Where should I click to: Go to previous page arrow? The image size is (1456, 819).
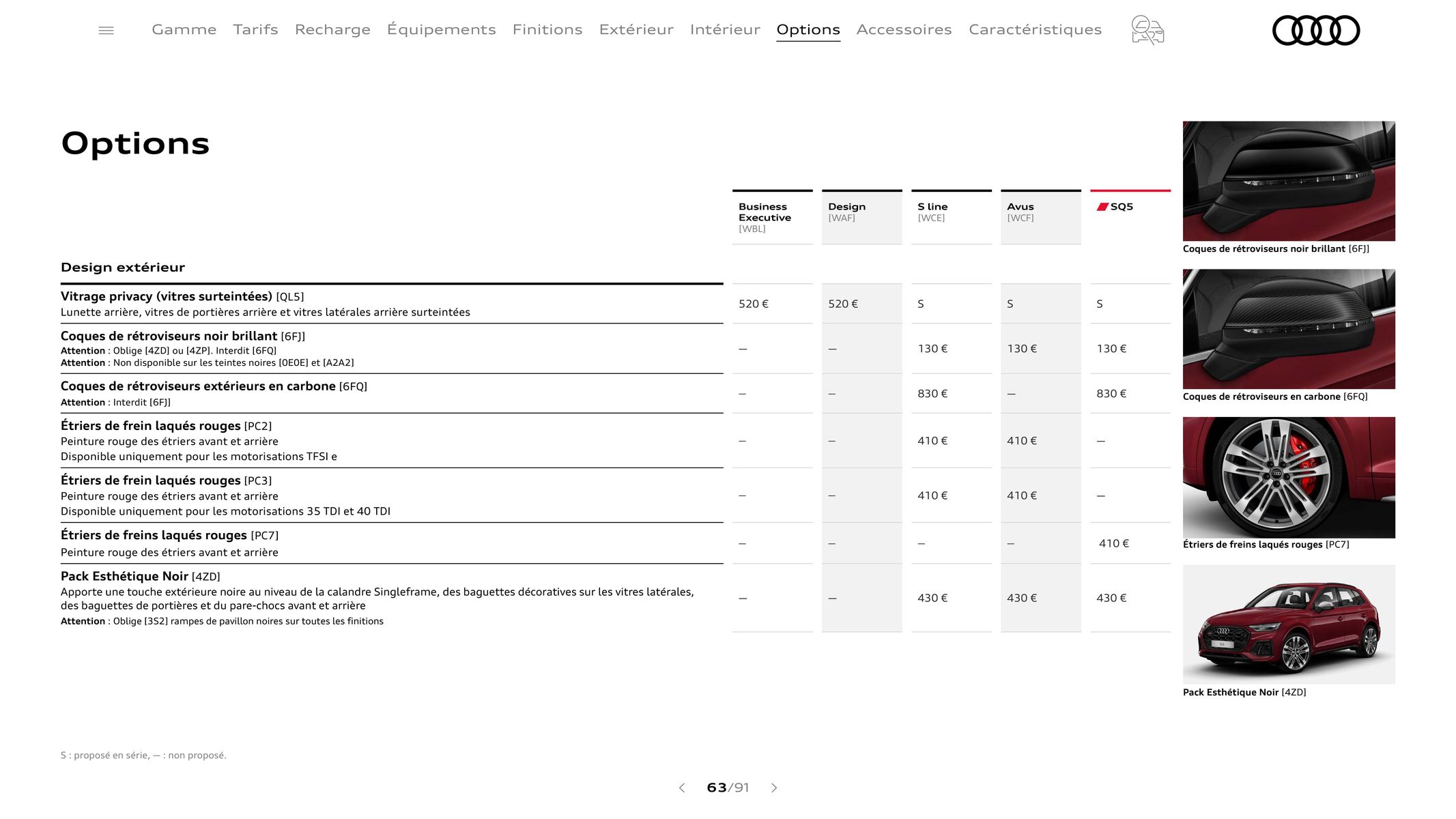point(681,788)
